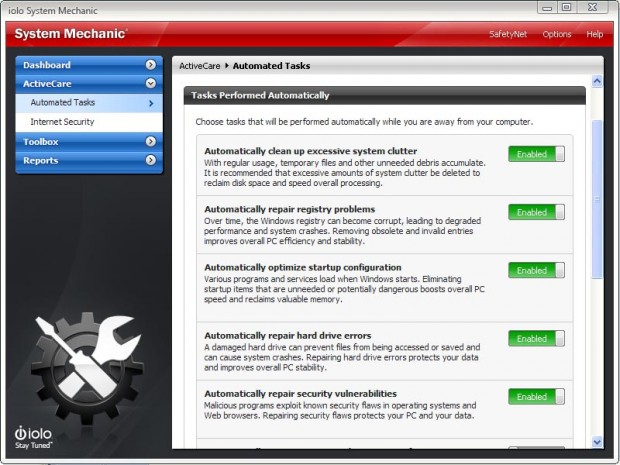620x465 pixels.
Task: Open the Reports section
Action: coord(89,161)
